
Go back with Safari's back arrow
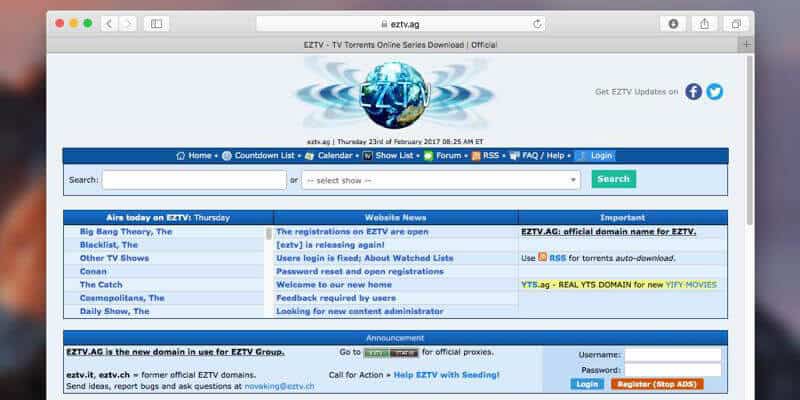pyautogui.click(x=109, y=23)
